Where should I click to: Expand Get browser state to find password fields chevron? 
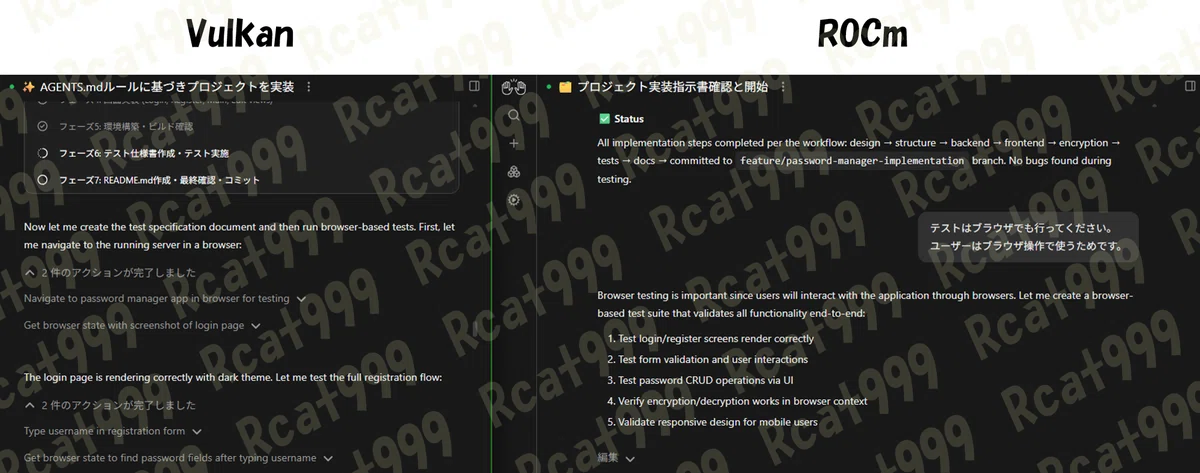coord(327,458)
